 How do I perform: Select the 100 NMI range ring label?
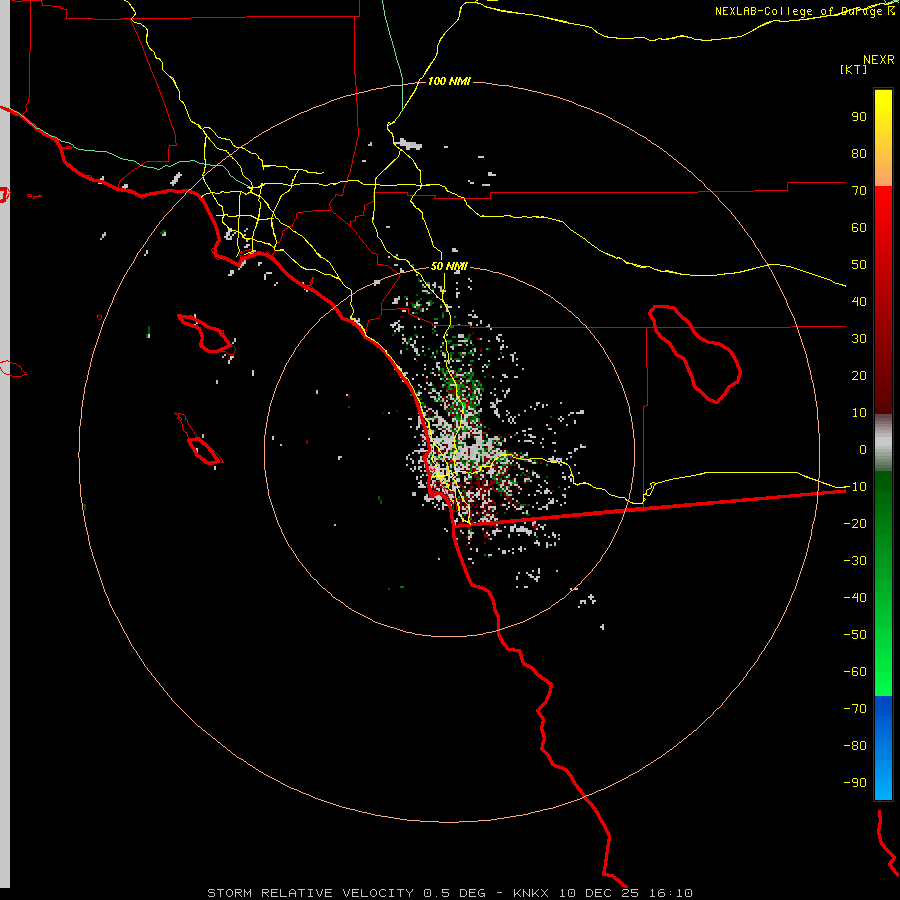coord(449,81)
